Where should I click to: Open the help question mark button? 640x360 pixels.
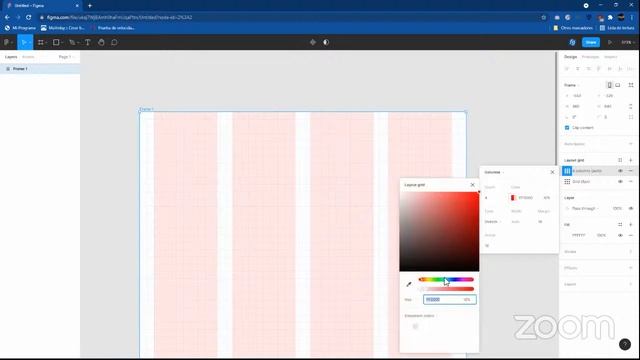[x=624, y=344]
